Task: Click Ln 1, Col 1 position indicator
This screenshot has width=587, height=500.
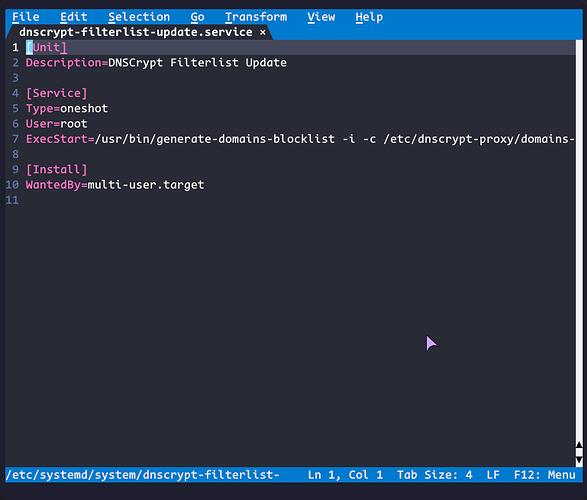Action: point(345,475)
